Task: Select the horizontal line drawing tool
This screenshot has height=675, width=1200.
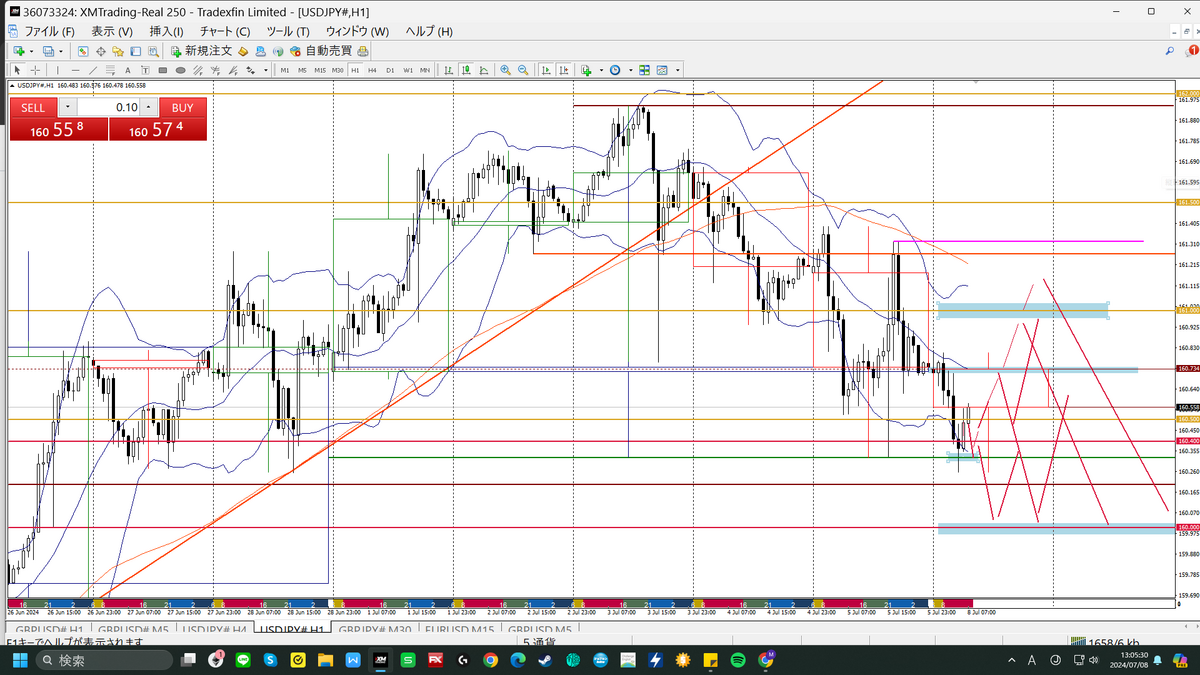Action: tap(76, 70)
